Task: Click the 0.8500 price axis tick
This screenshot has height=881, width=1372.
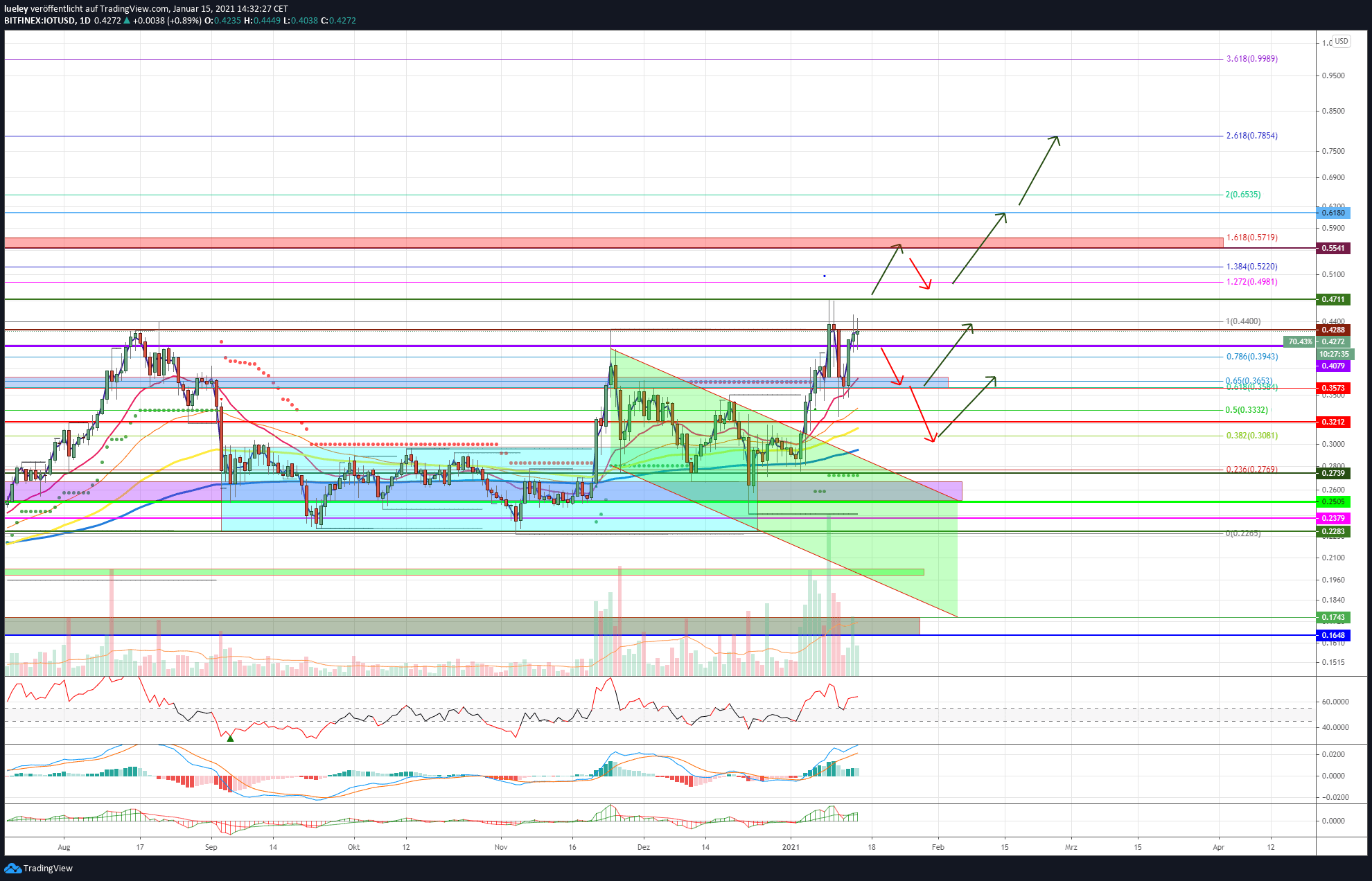Action: (1333, 111)
